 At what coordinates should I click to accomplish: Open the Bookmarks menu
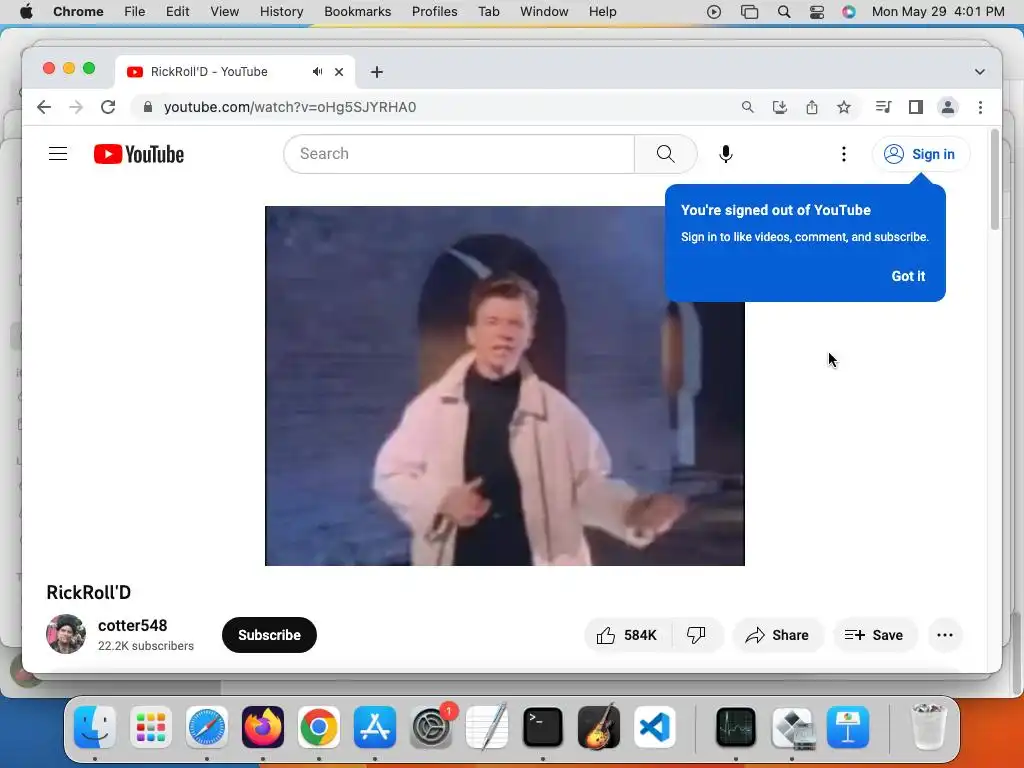pyautogui.click(x=358, y=12)
